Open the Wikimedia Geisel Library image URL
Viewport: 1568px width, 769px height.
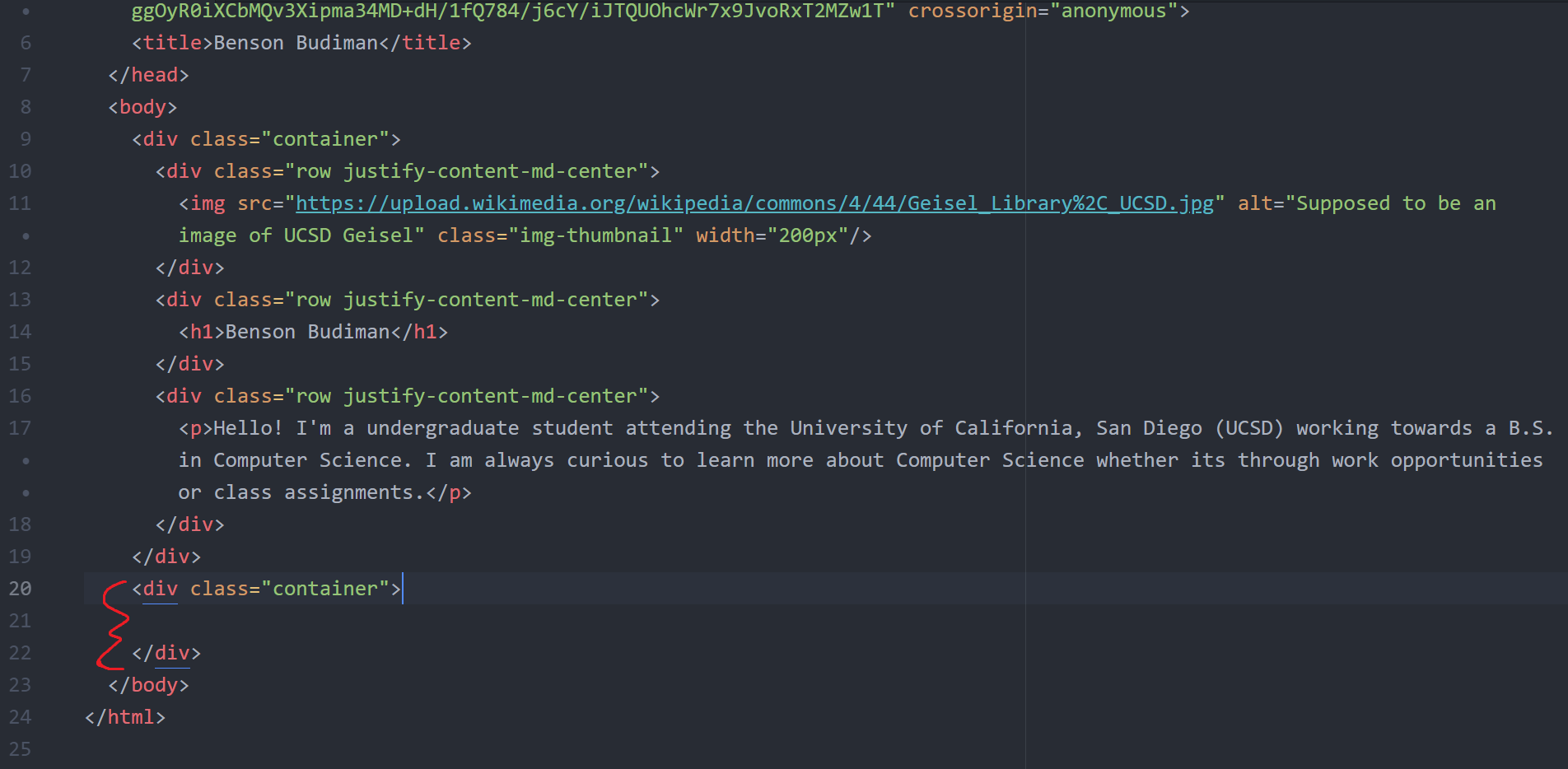[754, 203]
